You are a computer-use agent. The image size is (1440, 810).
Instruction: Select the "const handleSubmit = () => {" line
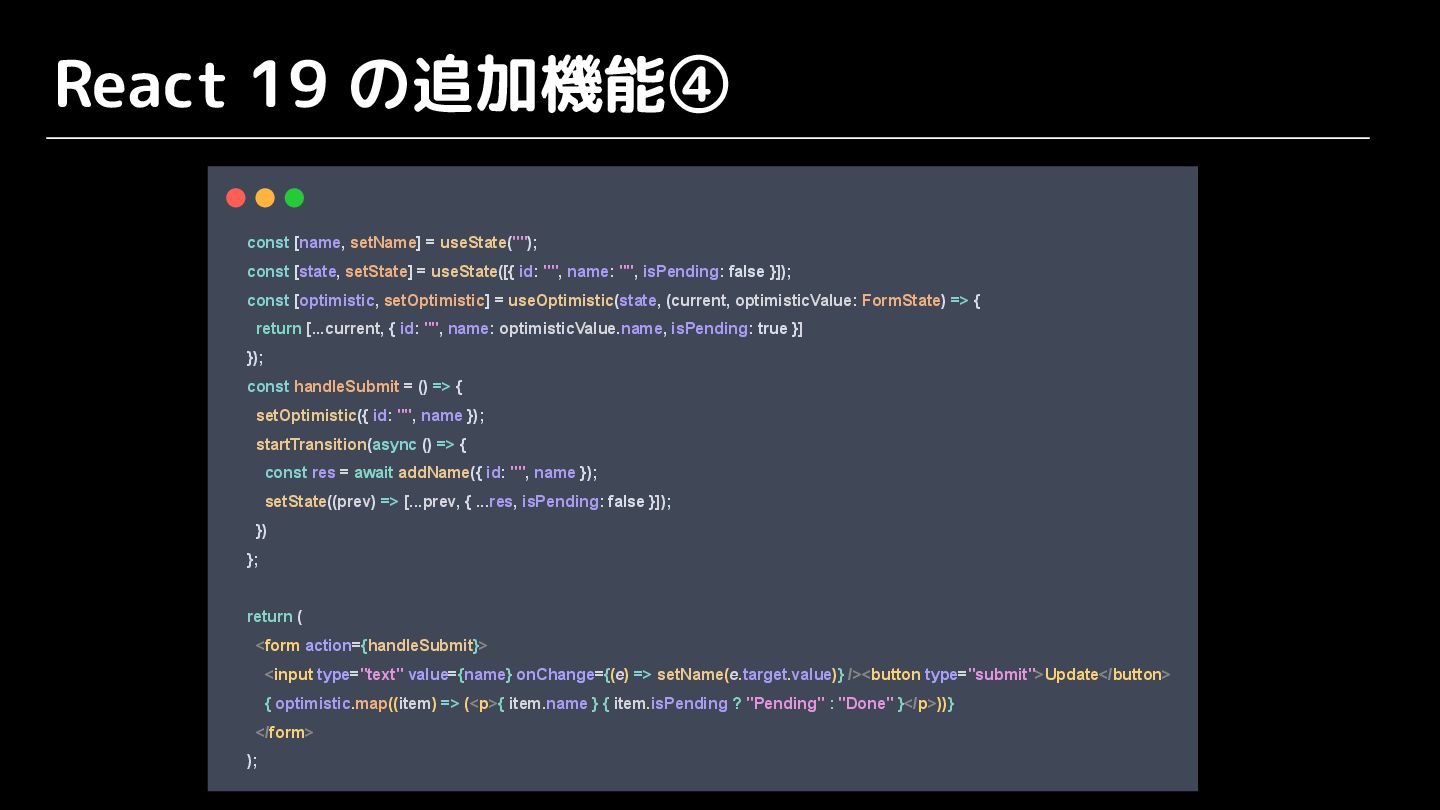pos(355,386)
